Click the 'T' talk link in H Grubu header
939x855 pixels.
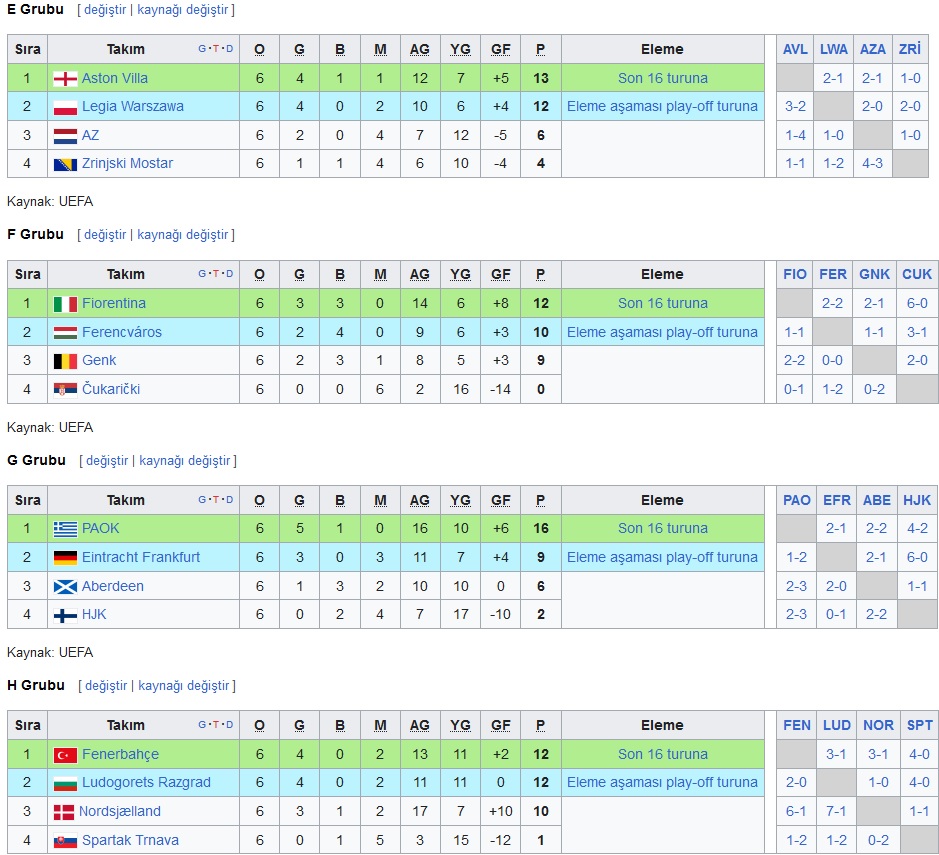pos(216,724)
